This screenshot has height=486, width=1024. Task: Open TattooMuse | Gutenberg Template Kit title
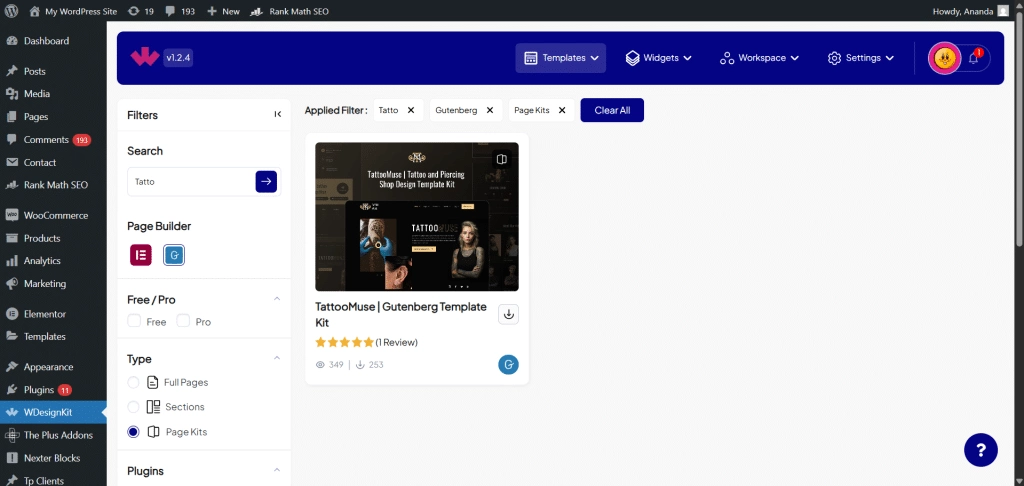click(x=401, y=314)
